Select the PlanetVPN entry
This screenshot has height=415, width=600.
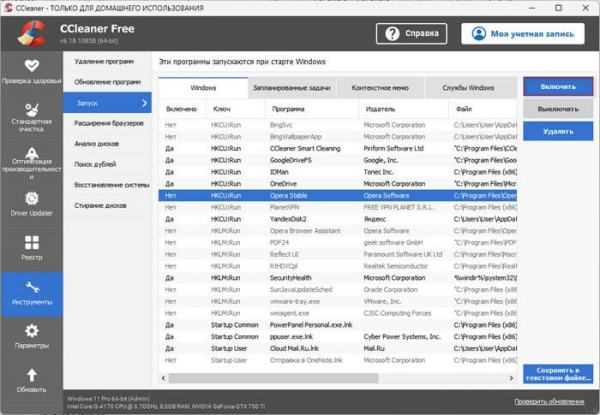[x=338, y=207]
